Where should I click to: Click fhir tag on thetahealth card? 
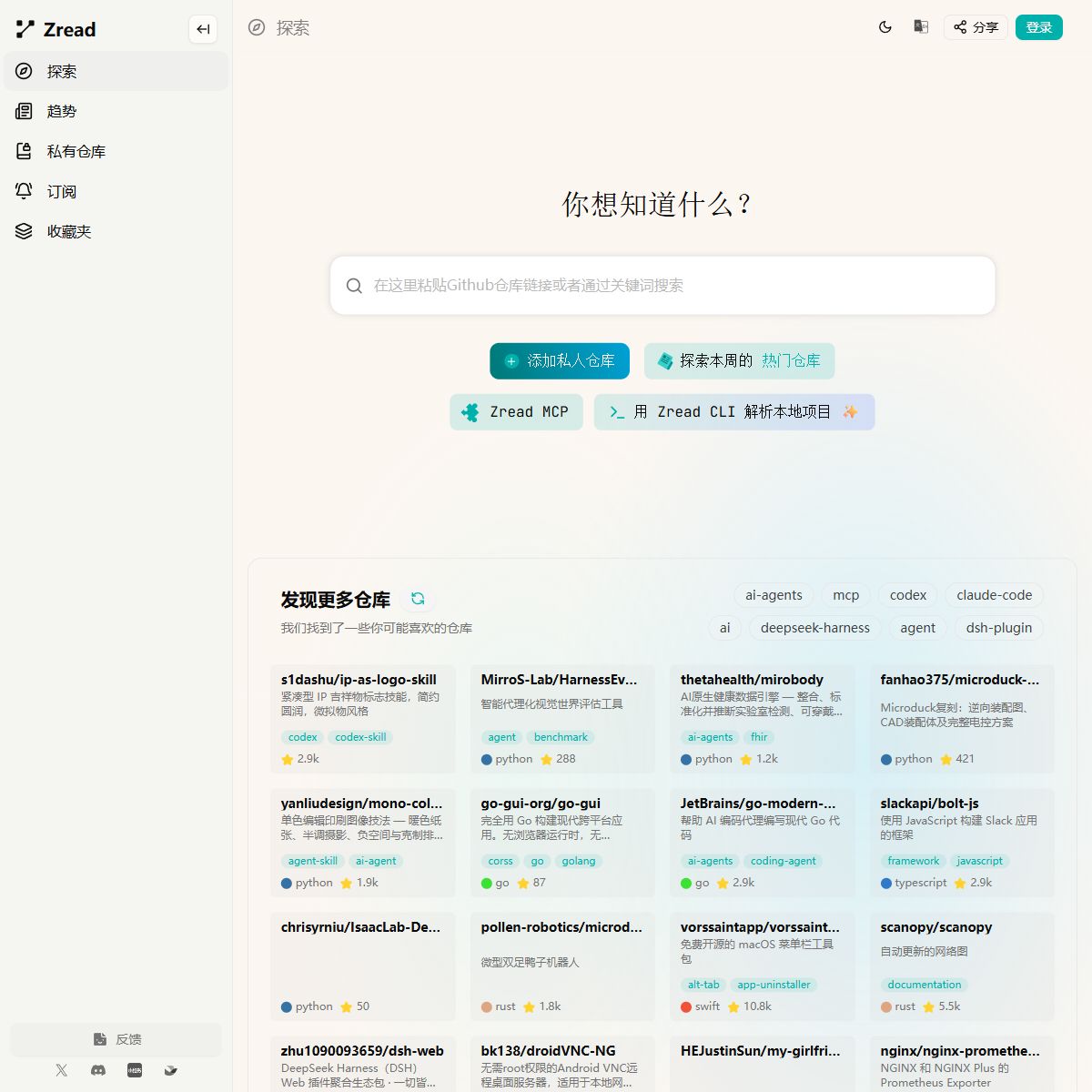(x=759, y=737)
